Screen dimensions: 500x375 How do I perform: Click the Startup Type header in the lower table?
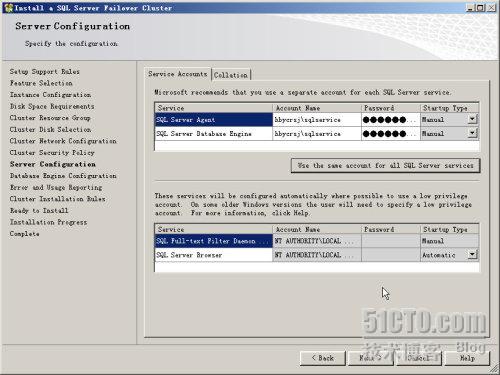449,229
